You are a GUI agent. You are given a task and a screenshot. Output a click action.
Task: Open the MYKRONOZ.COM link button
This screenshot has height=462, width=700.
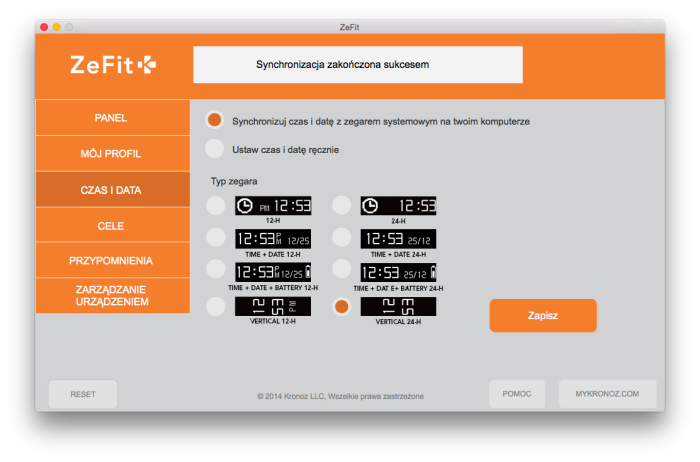(607, 394)
